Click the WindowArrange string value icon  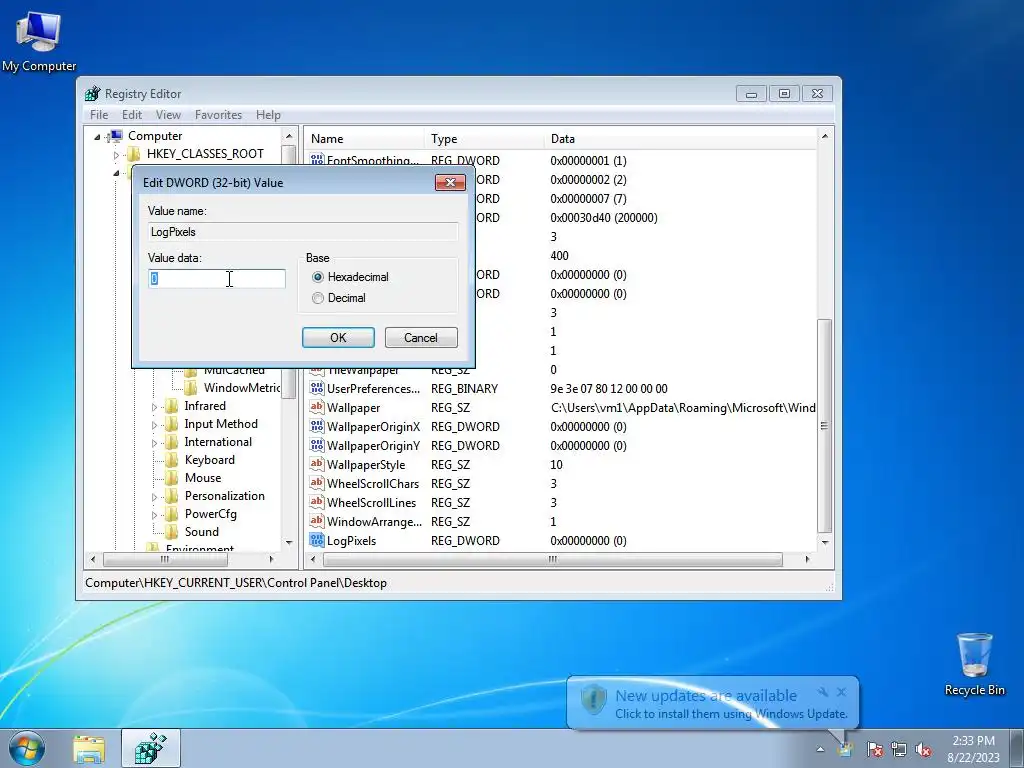click(x=317, y=521)
